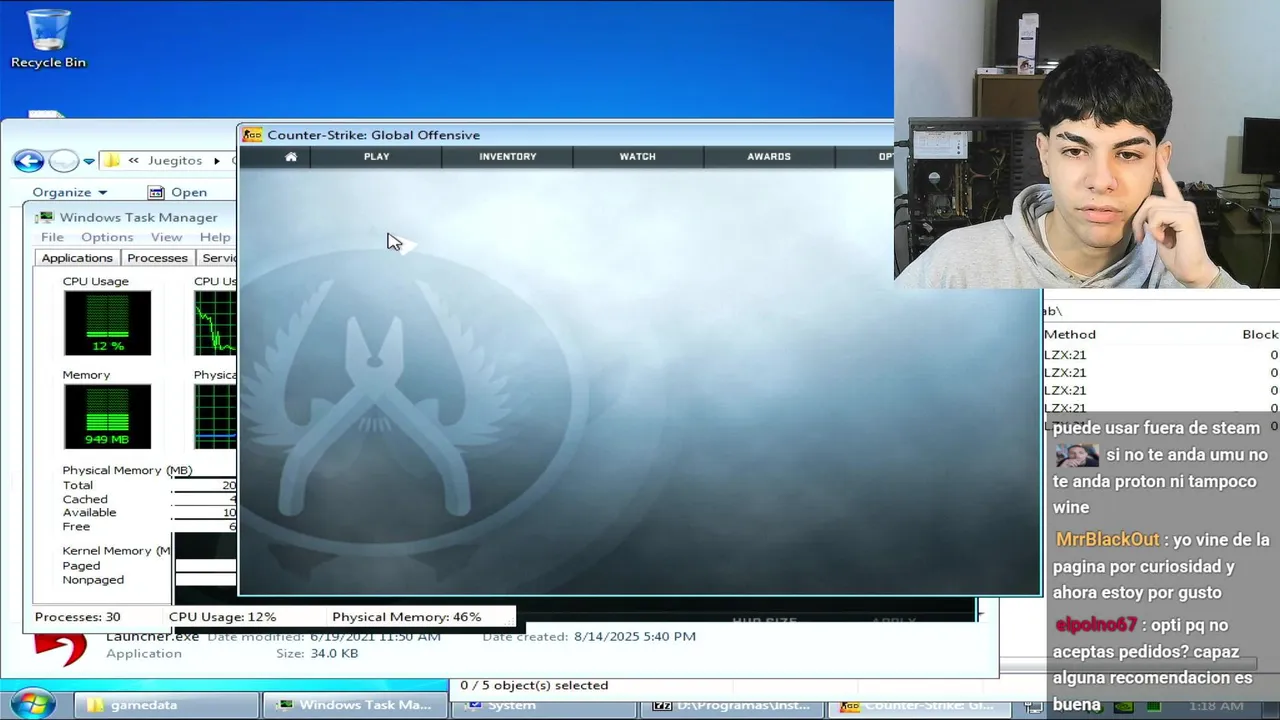
Task: Click the 'Physical Memory (MB)' group label
Action: click(x=127, y=470)
